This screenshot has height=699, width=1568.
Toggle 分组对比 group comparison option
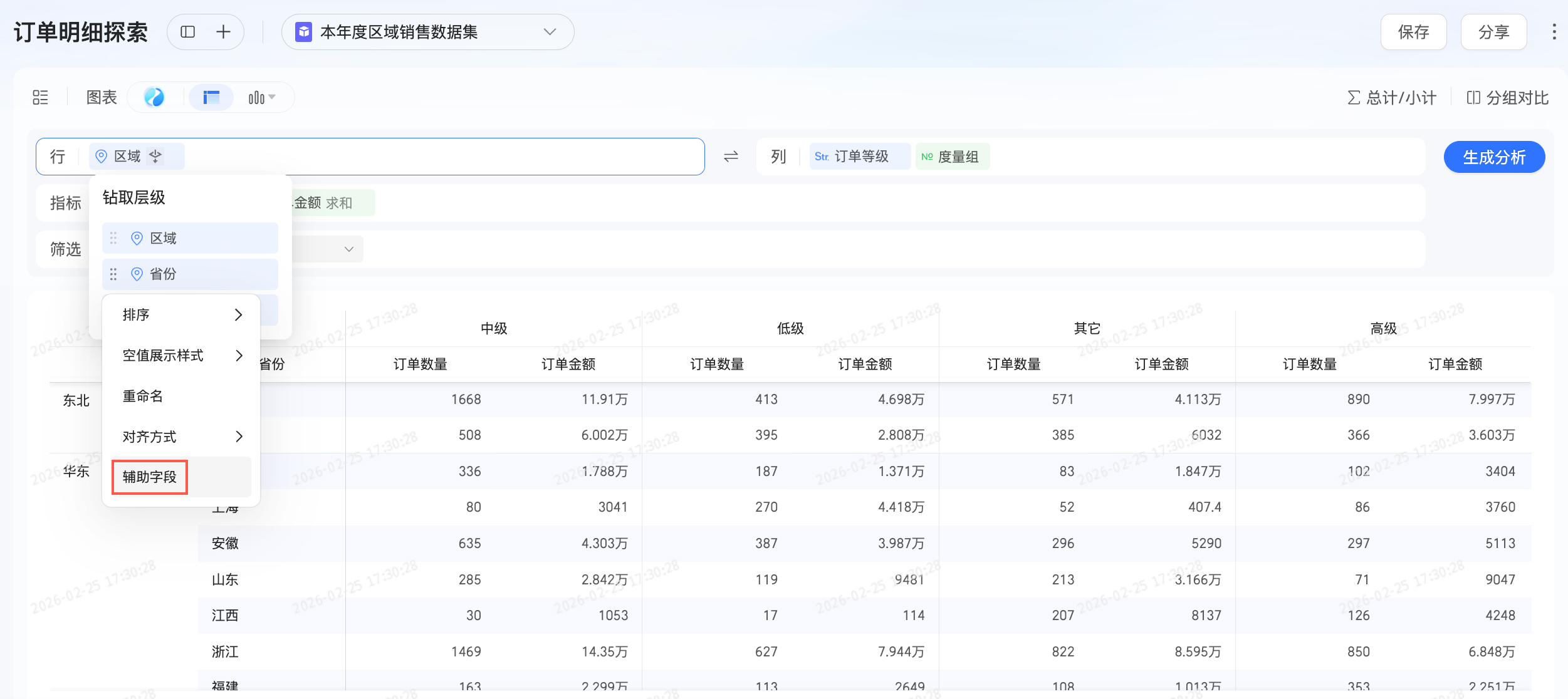[1507, 97]
